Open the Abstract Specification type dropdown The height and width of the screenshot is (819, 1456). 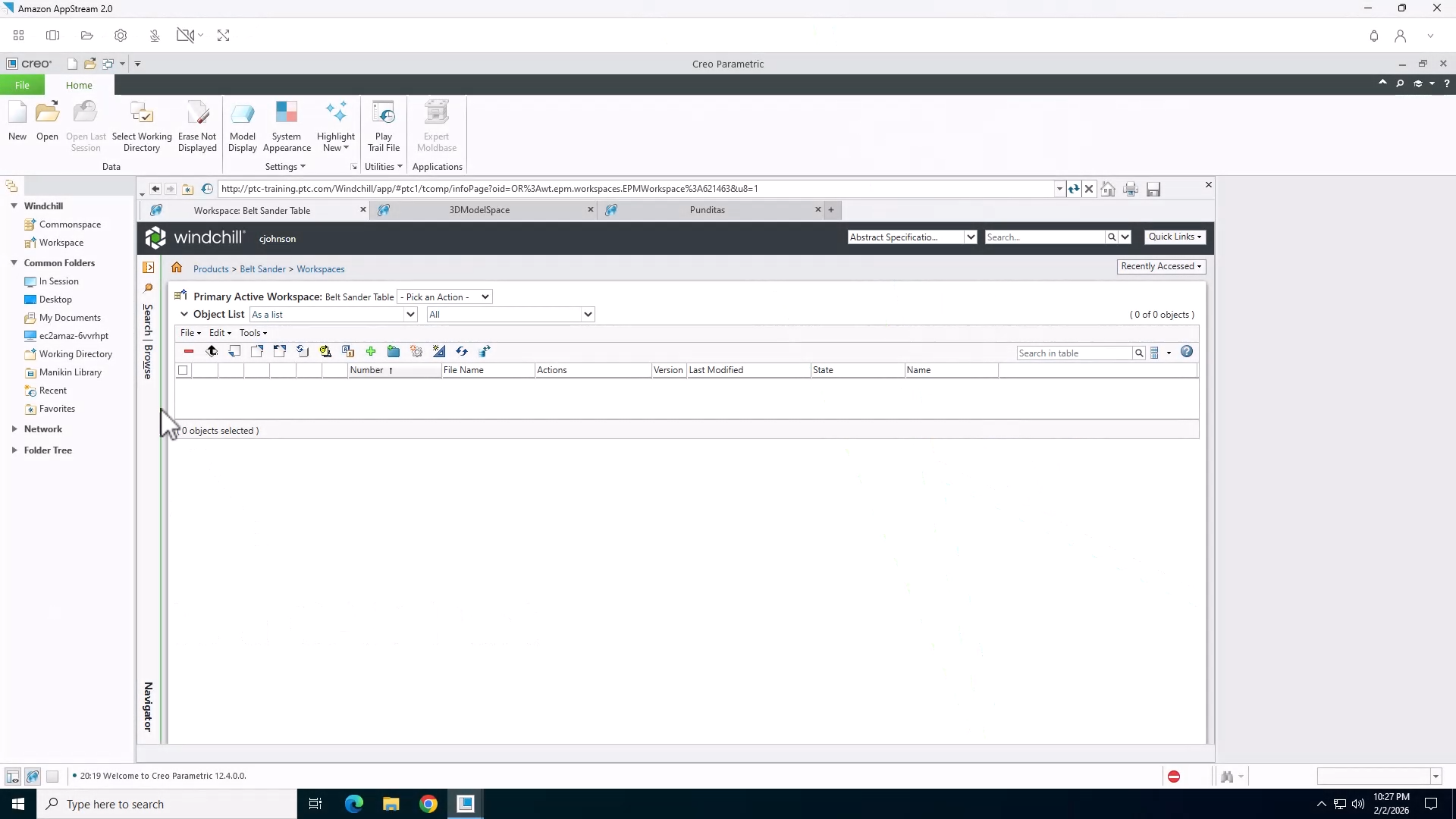pos(912,237)
